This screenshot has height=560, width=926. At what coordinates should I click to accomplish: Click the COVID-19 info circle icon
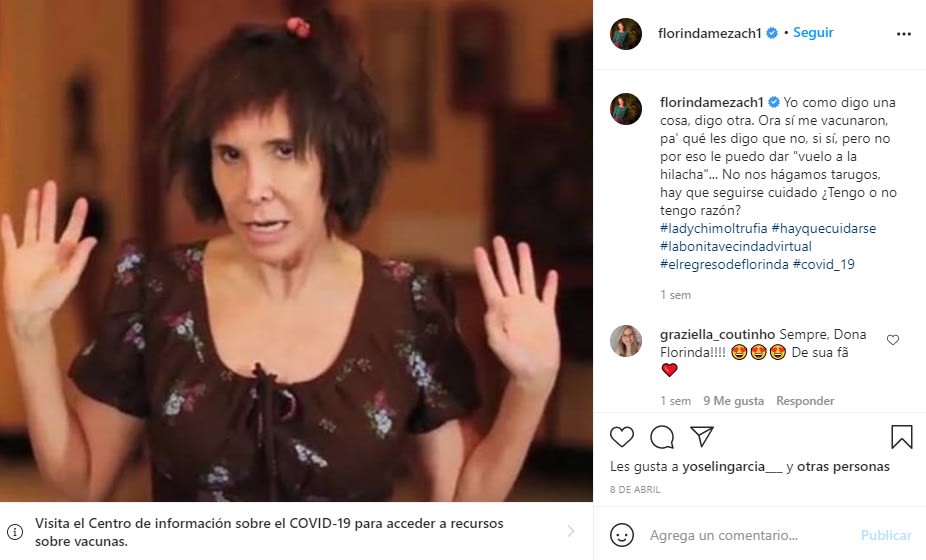click(15, 532)
